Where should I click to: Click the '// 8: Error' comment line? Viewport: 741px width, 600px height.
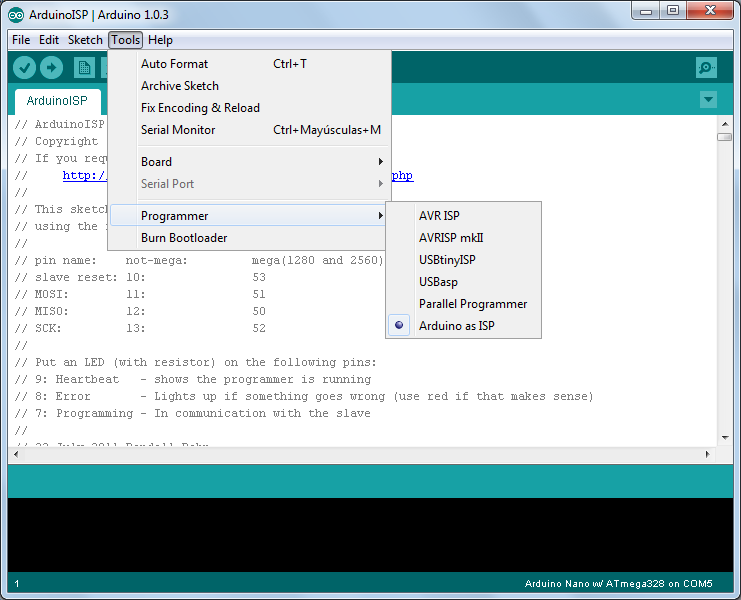click(304, 396)
